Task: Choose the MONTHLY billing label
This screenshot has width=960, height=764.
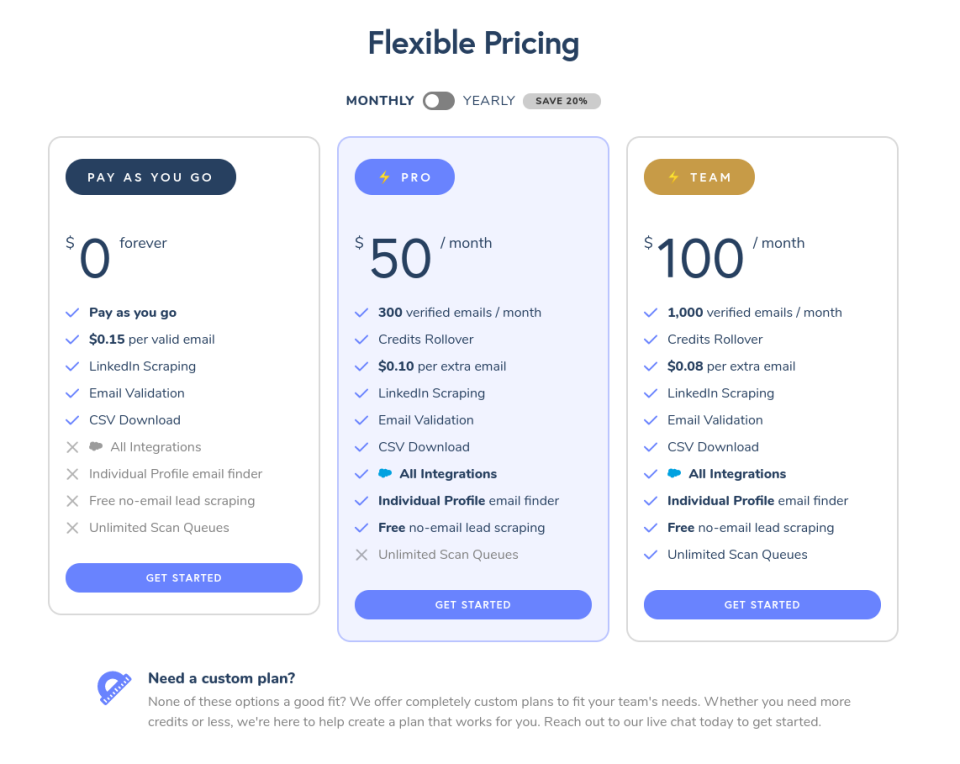Action: tap(380, 101)
